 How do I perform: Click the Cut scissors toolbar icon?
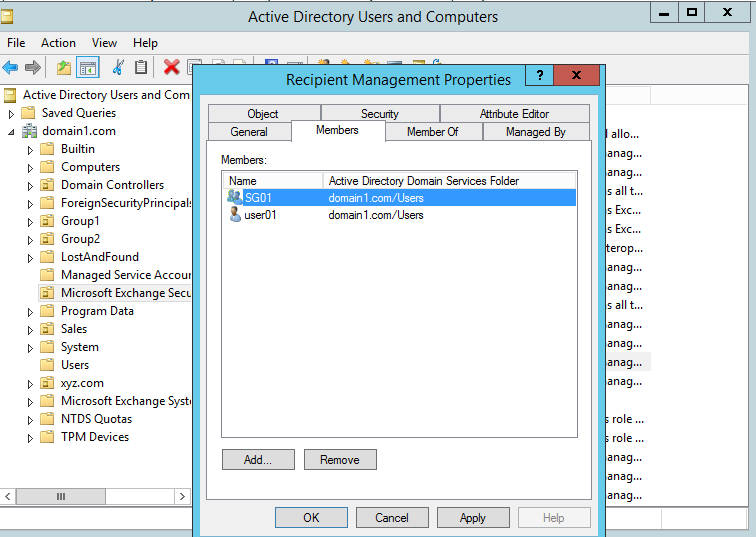(118, 67)
